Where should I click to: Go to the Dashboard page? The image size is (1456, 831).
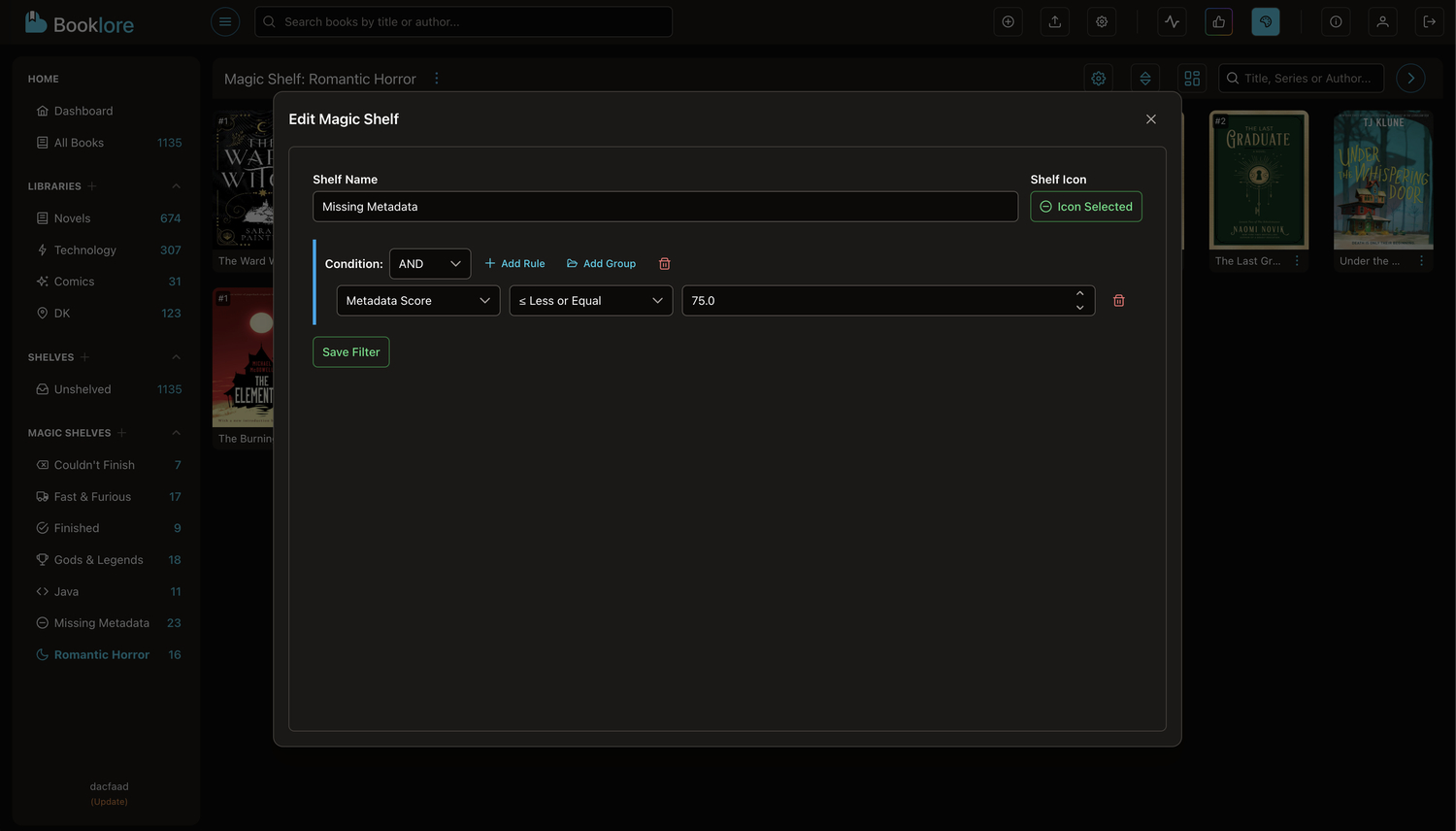tap(83, 111)
